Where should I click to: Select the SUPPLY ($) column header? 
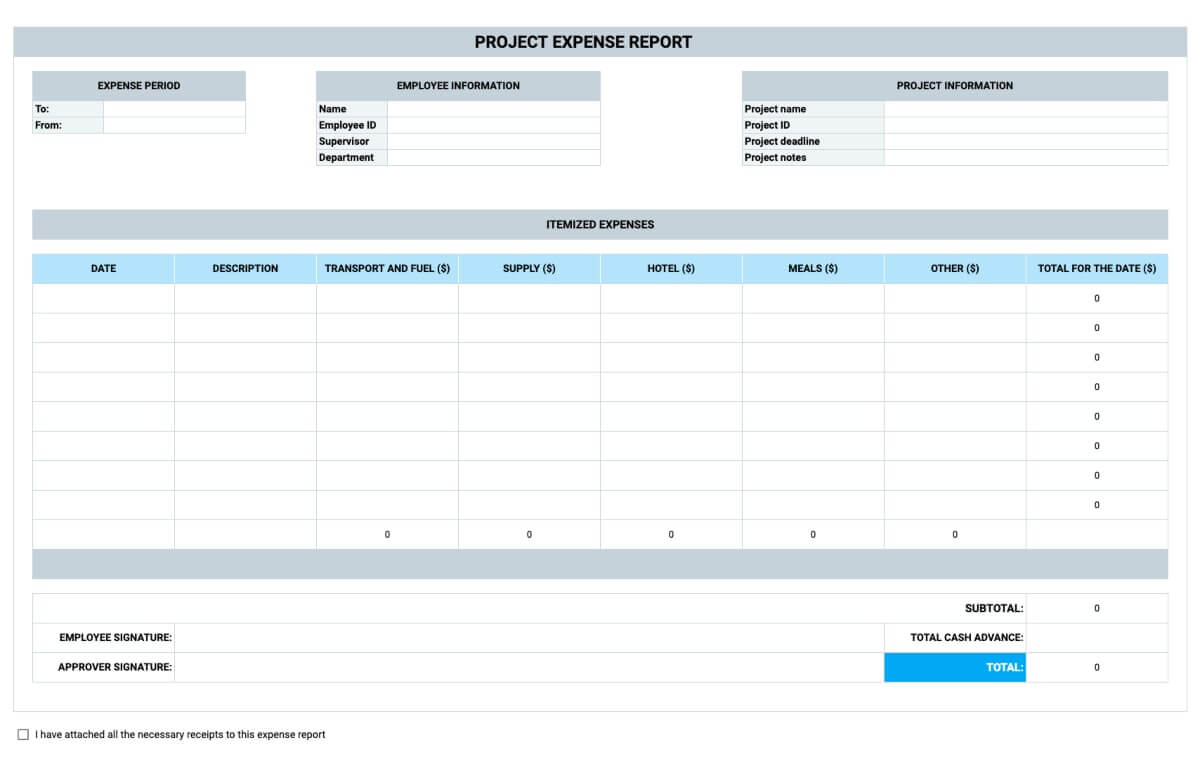pyautogui.click(x=530, y=269)
